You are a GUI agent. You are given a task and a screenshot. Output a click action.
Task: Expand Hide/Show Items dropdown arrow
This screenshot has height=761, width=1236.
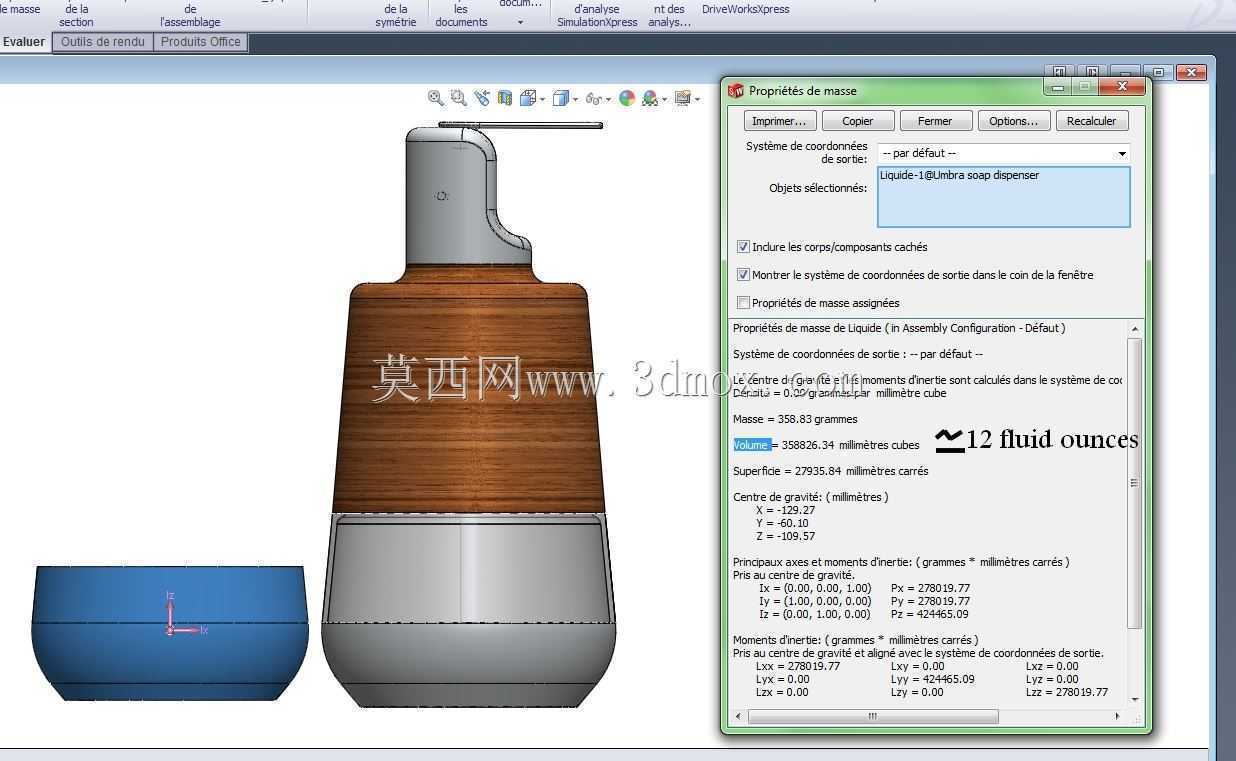tap(609, 99)
